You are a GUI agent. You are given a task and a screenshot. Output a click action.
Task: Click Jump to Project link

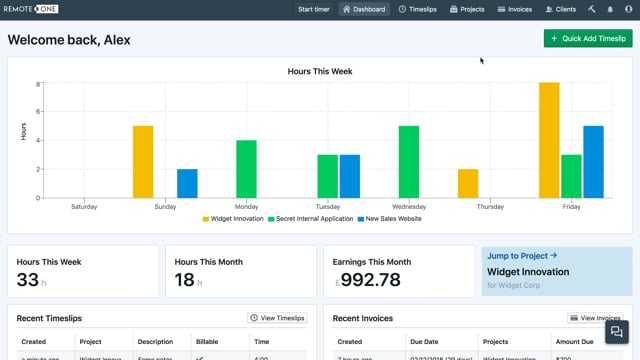[522, 256]
